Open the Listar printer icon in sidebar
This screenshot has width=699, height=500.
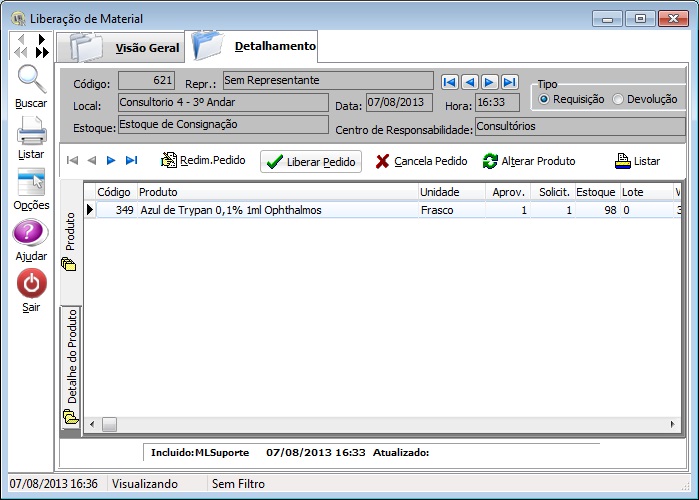tap(31, 131)
